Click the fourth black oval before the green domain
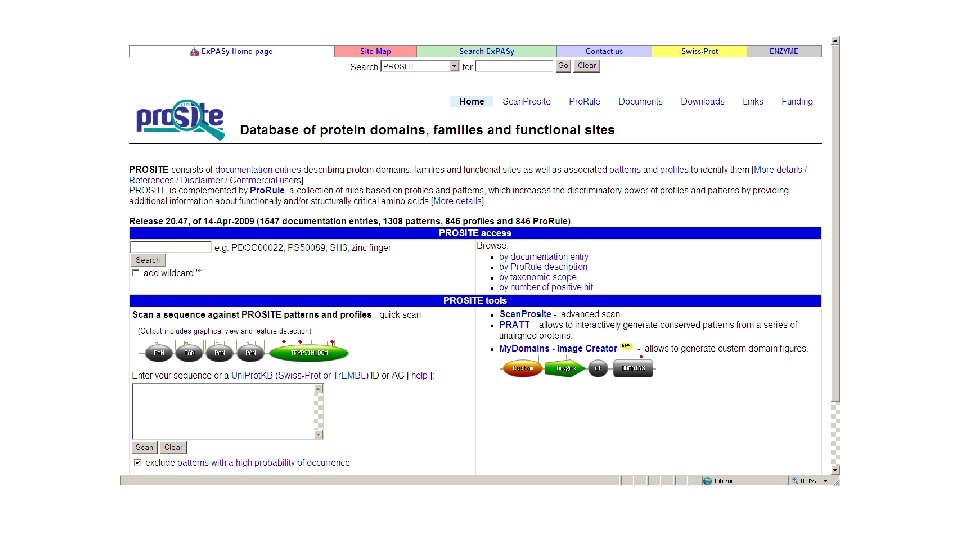Screen dimensions: 960x540 [250, 353]
